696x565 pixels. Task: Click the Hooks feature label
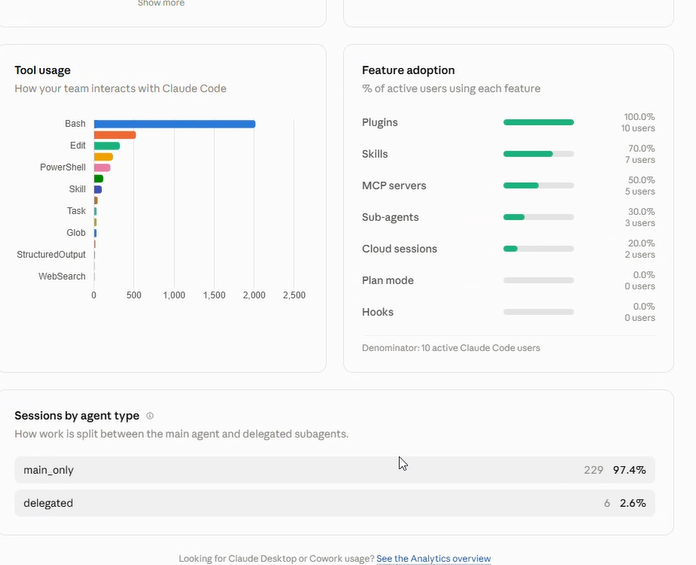tap(378, 312)
